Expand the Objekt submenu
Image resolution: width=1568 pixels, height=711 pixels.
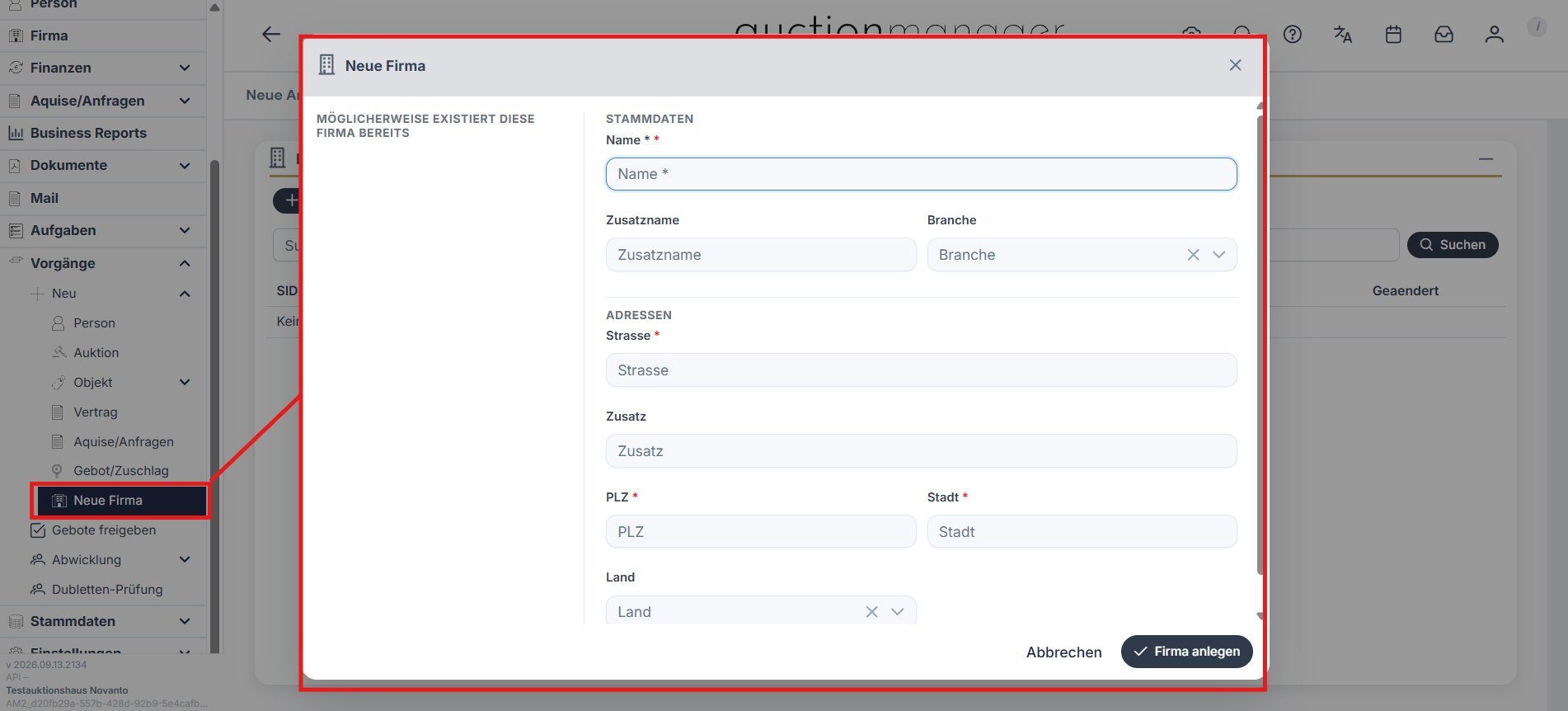(185, 382)
